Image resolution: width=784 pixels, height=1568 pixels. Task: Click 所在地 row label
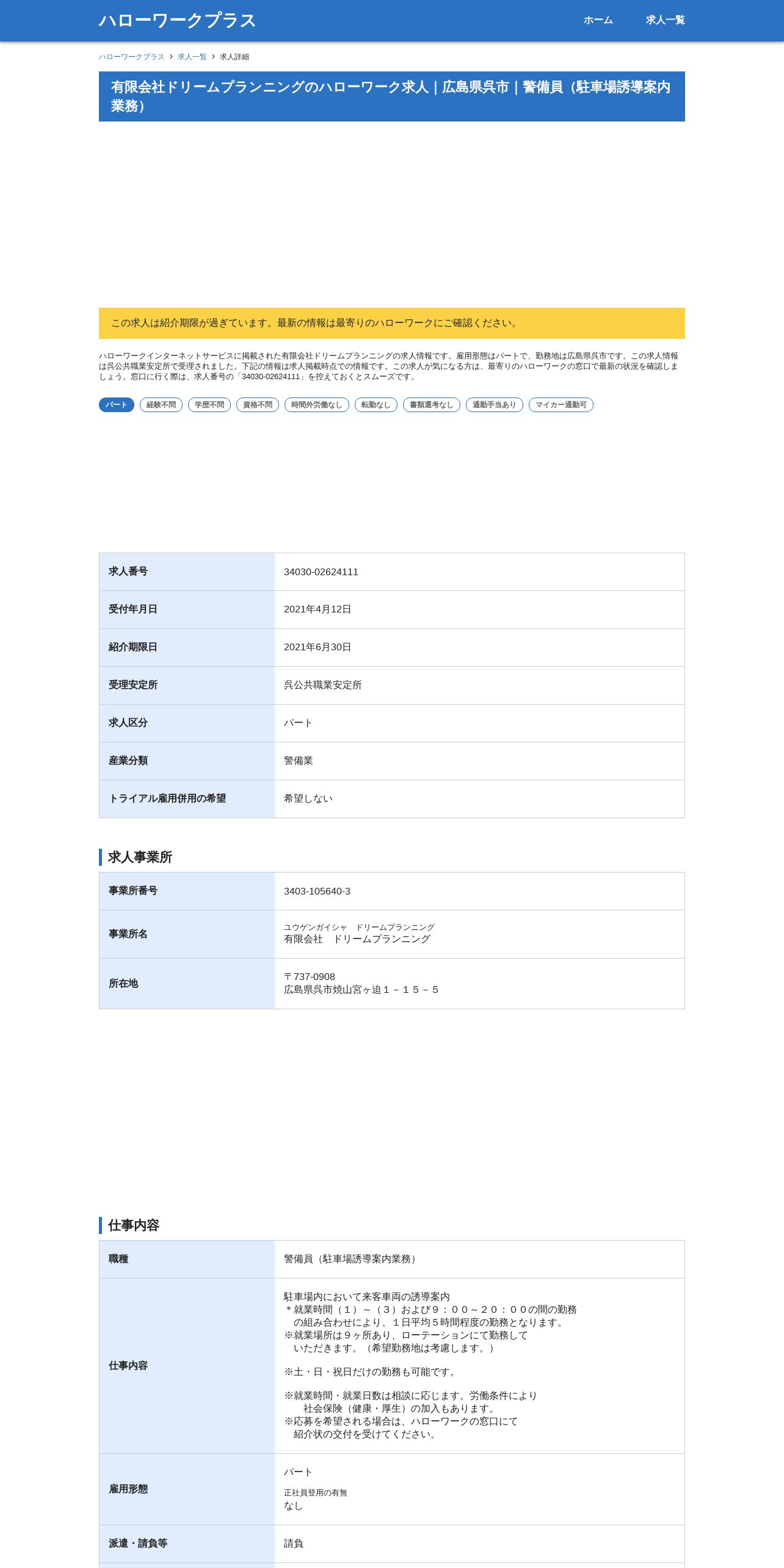123,984
